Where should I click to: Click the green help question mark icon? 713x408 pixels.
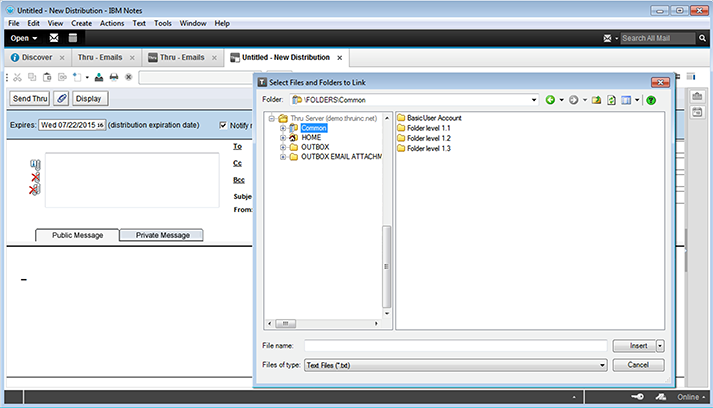651,100
